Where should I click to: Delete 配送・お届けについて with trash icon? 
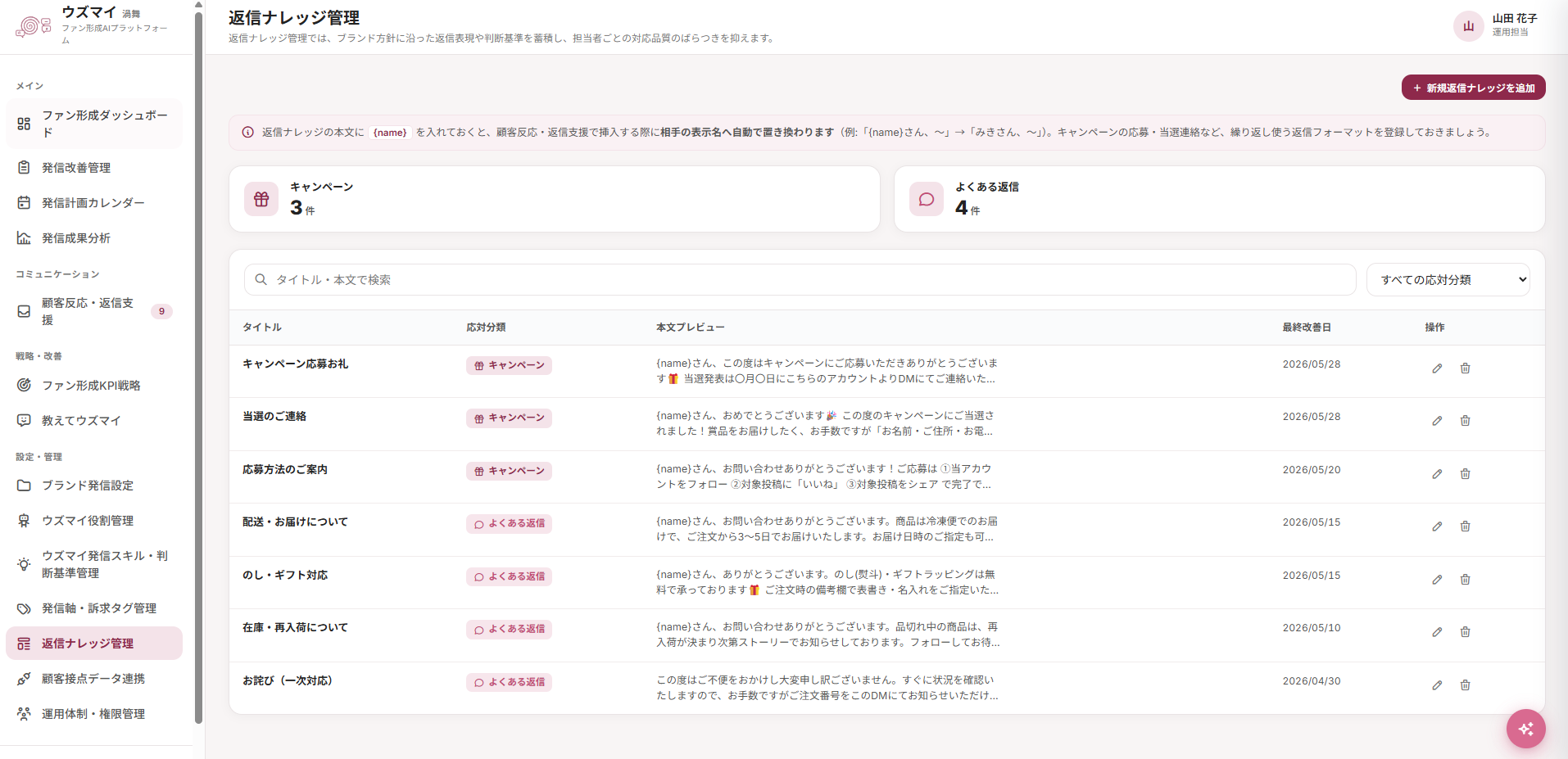tap(1465, 526)
